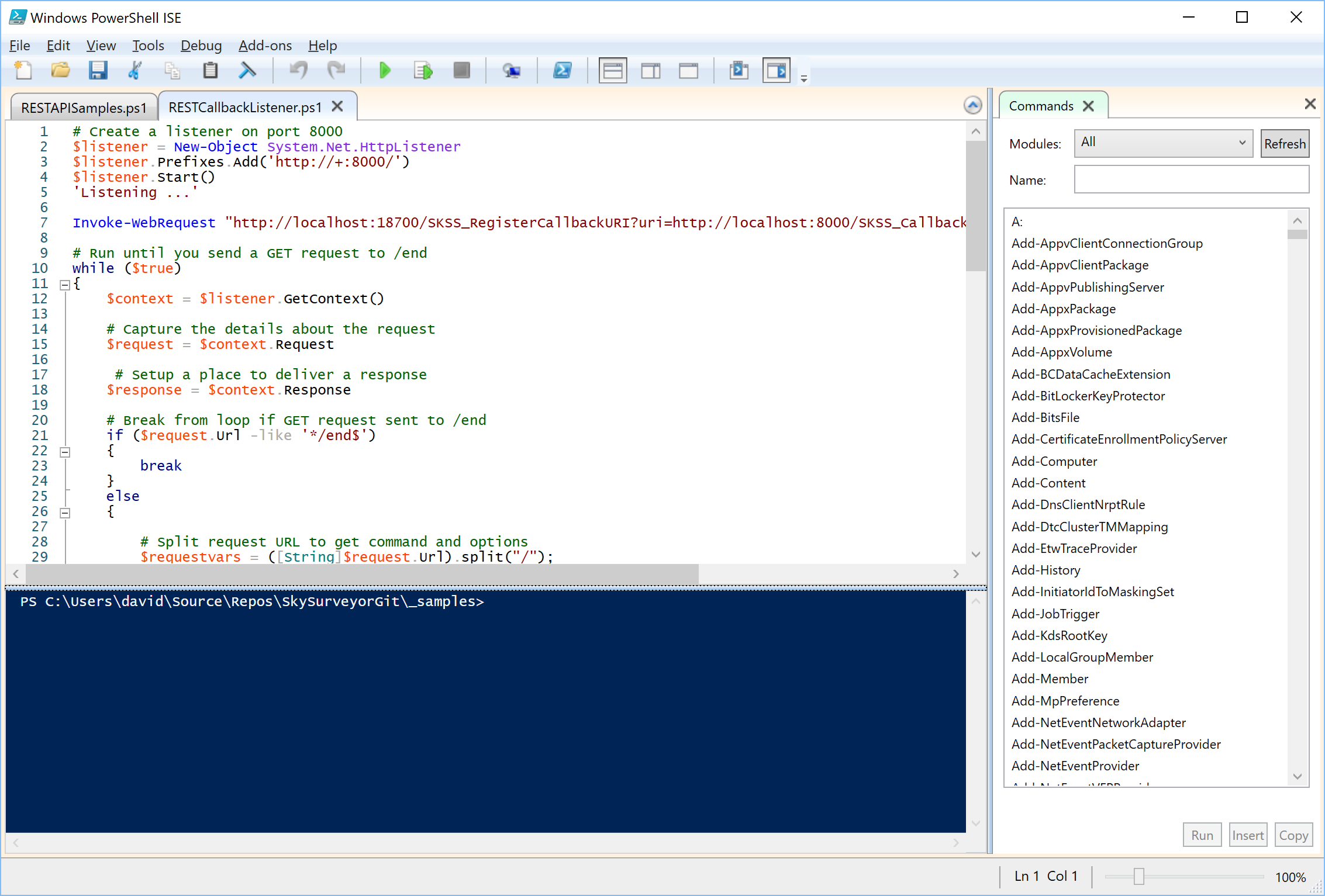1325x896 pixels.
Task: Start PowerShell.exe with the blue console icon
Action: tap(563, 71)
